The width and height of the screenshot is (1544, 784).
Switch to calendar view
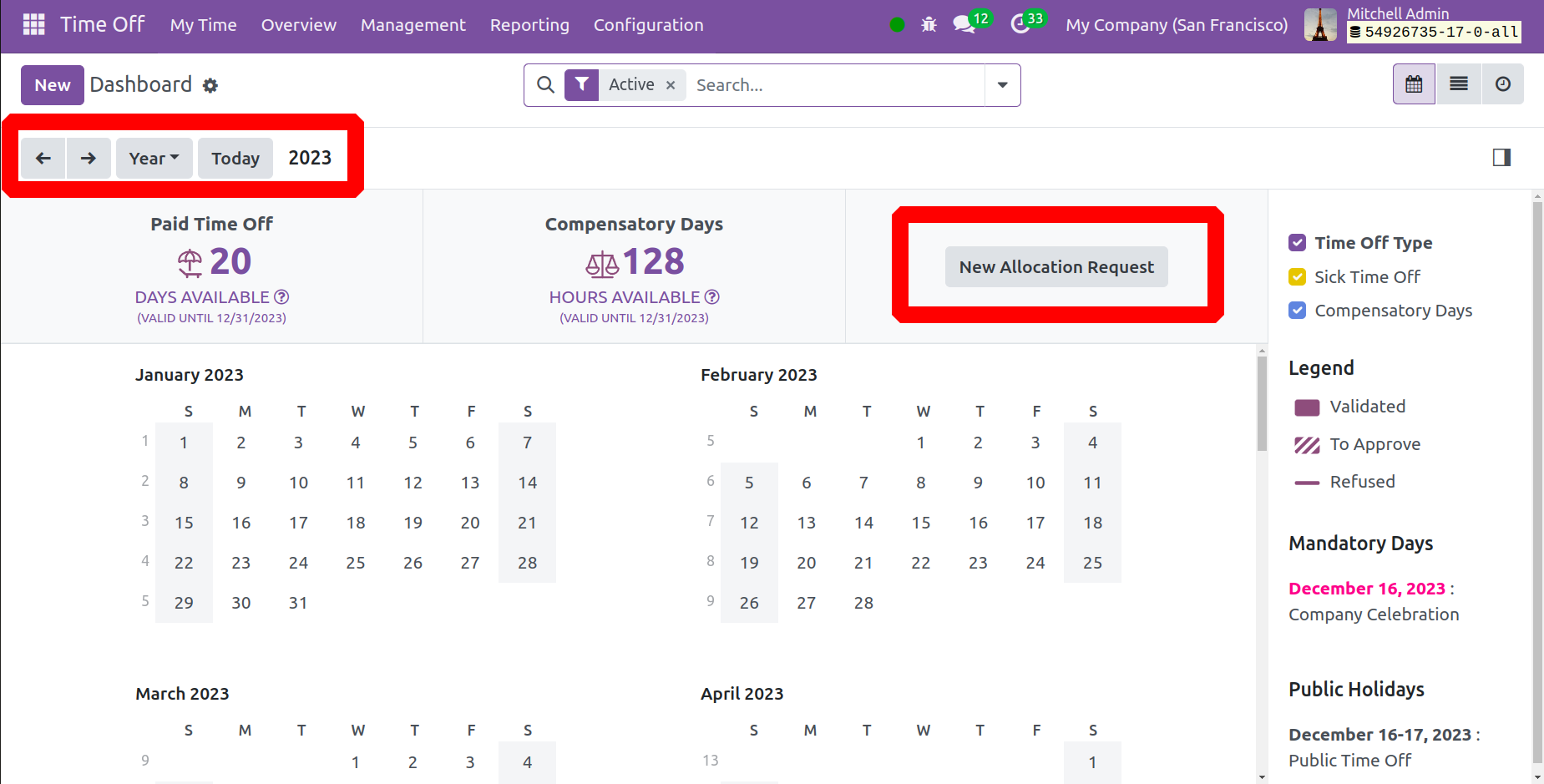[1414, 84]
